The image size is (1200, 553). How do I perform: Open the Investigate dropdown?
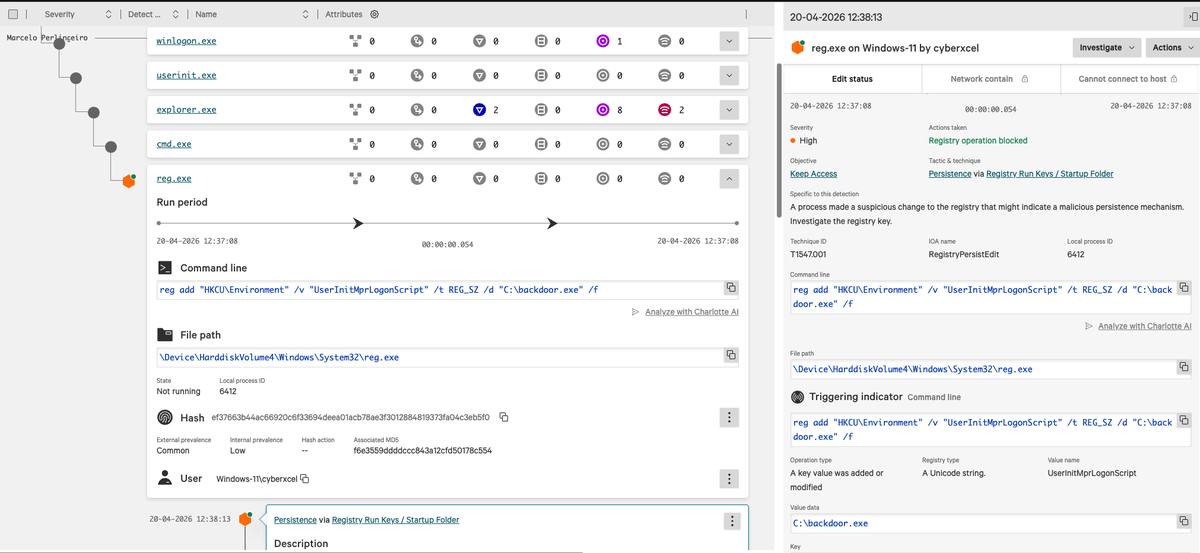click(x=1106, y=47)
